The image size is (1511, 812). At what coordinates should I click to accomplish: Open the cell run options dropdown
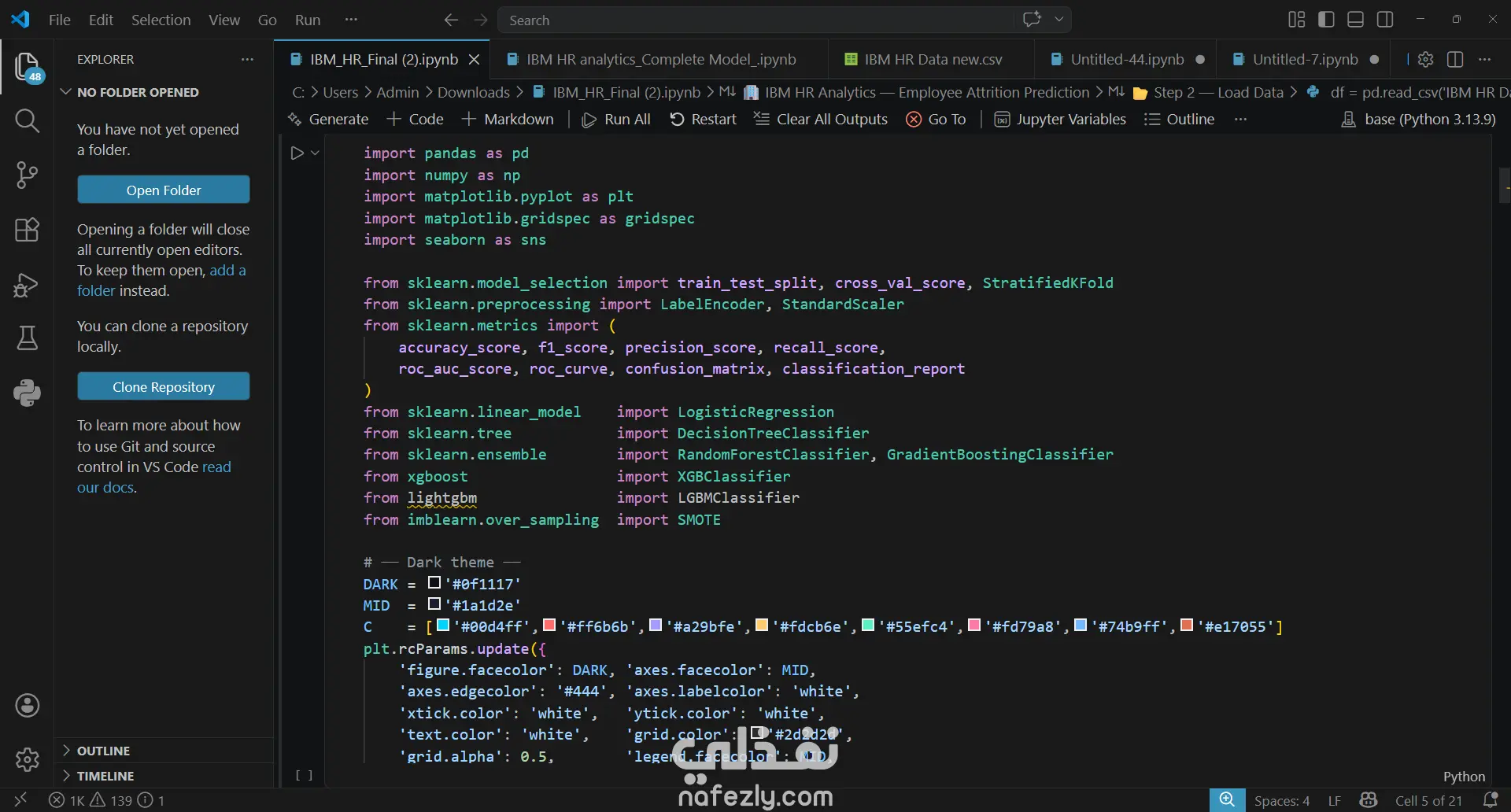tap(315, 153)
